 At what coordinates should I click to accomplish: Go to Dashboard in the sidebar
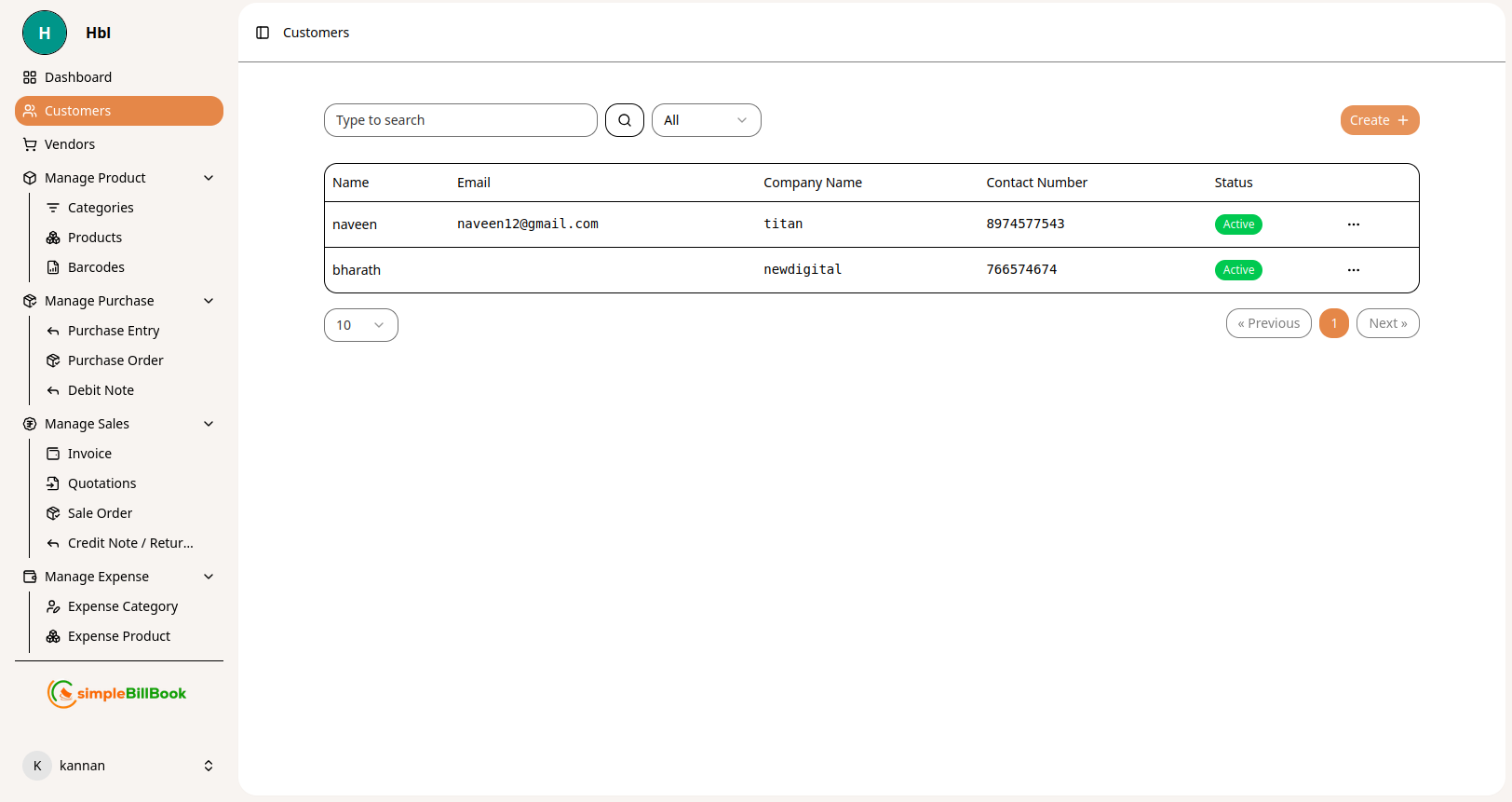pos(78,77)
